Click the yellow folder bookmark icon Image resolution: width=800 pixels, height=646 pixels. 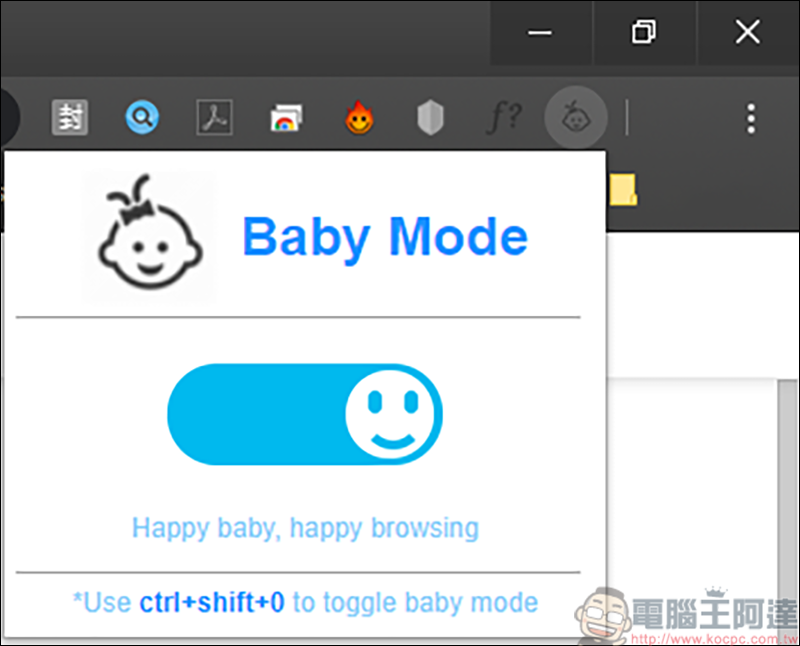click(623, 190)
